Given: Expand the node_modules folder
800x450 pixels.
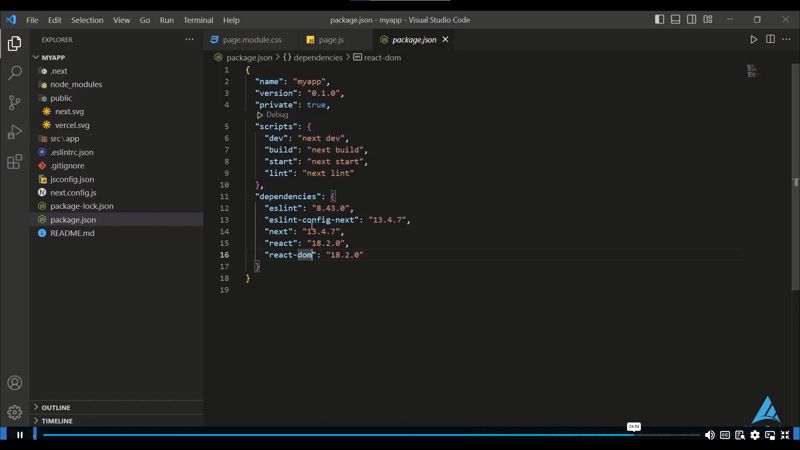Looking at the screenshot, I should [117, 84].
